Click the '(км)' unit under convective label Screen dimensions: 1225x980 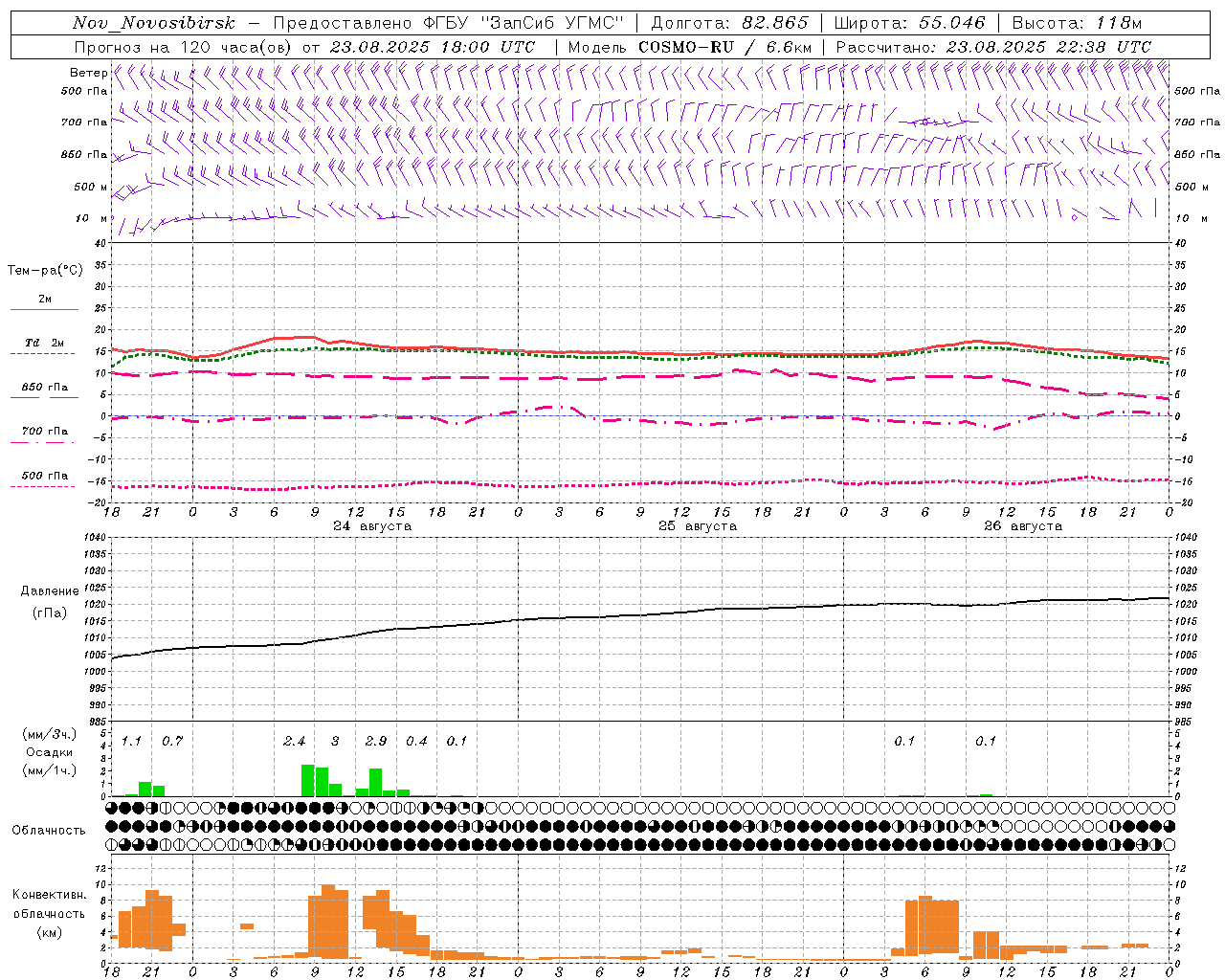coord(49,932)
